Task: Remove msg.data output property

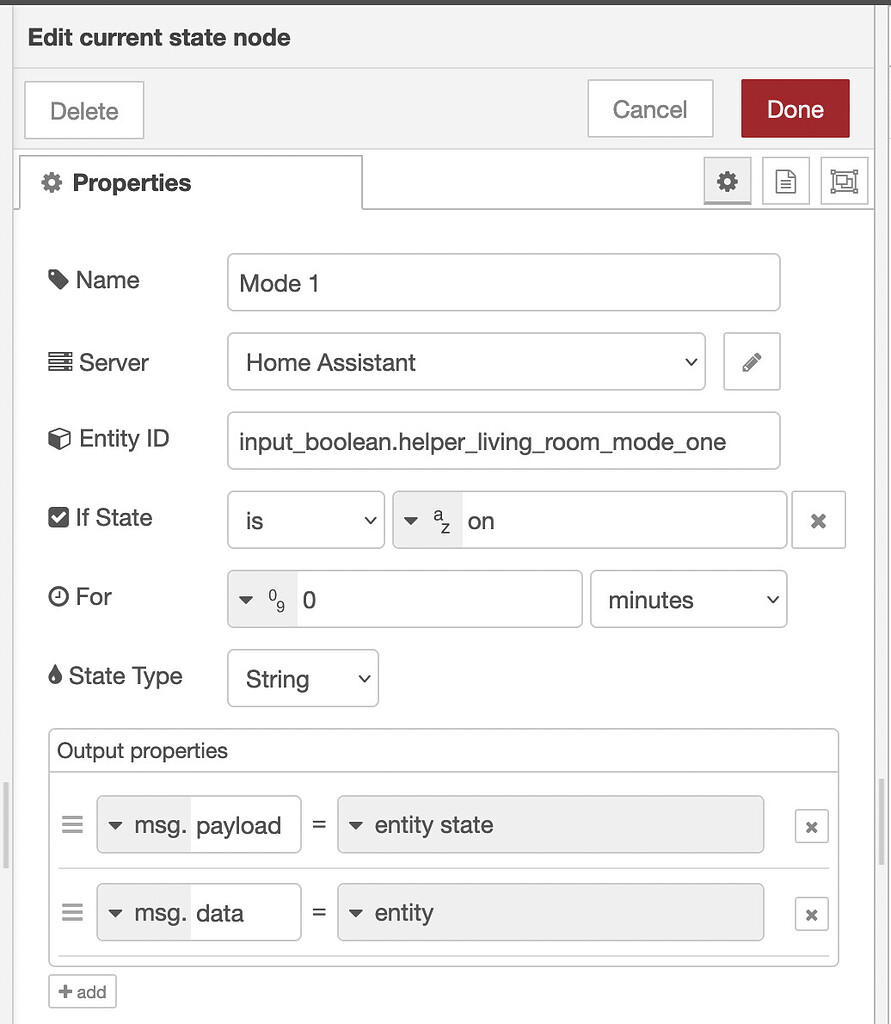Action: [x=811, y=915]
